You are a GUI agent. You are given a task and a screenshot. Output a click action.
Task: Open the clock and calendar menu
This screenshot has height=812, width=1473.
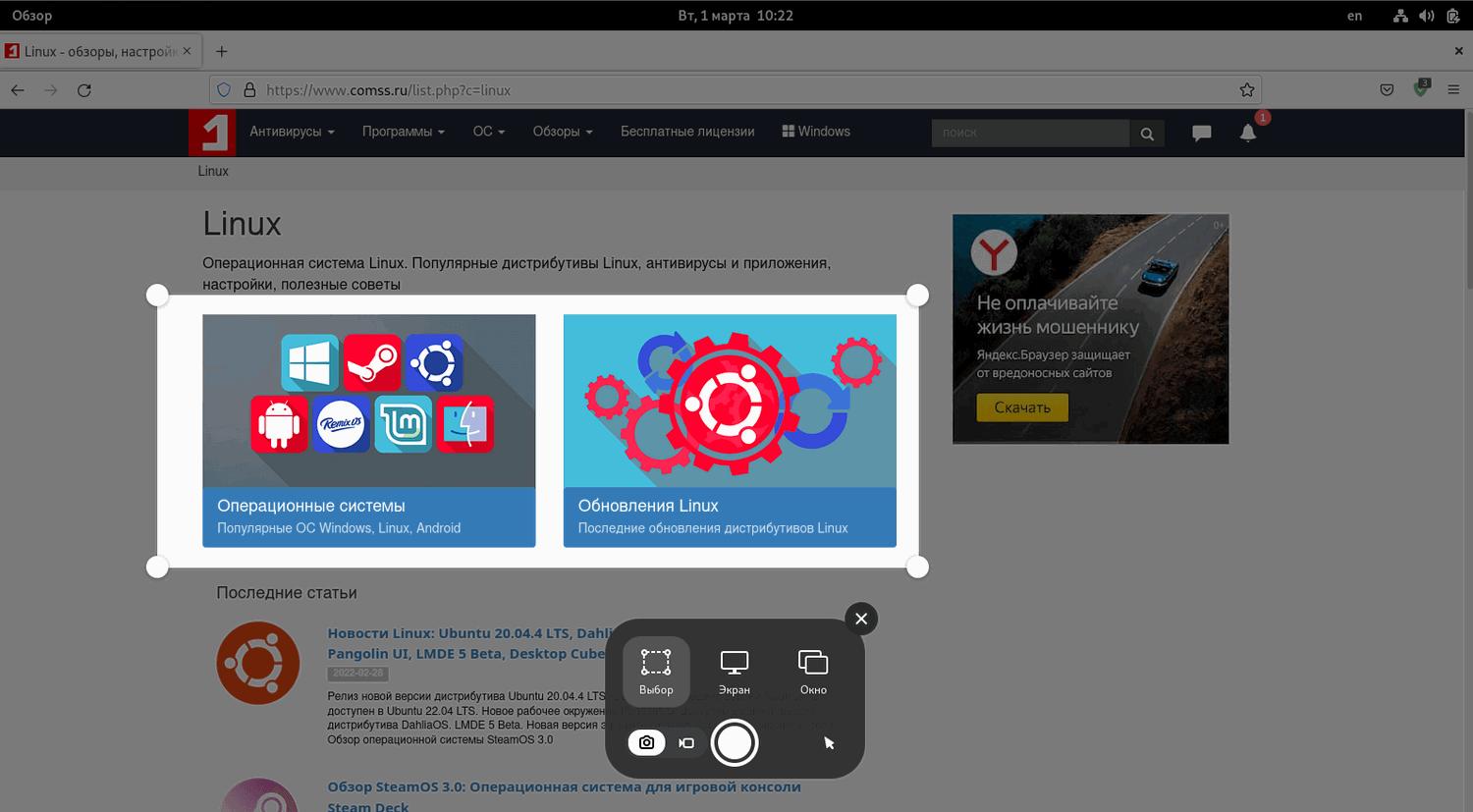click(x=736, y=16)
